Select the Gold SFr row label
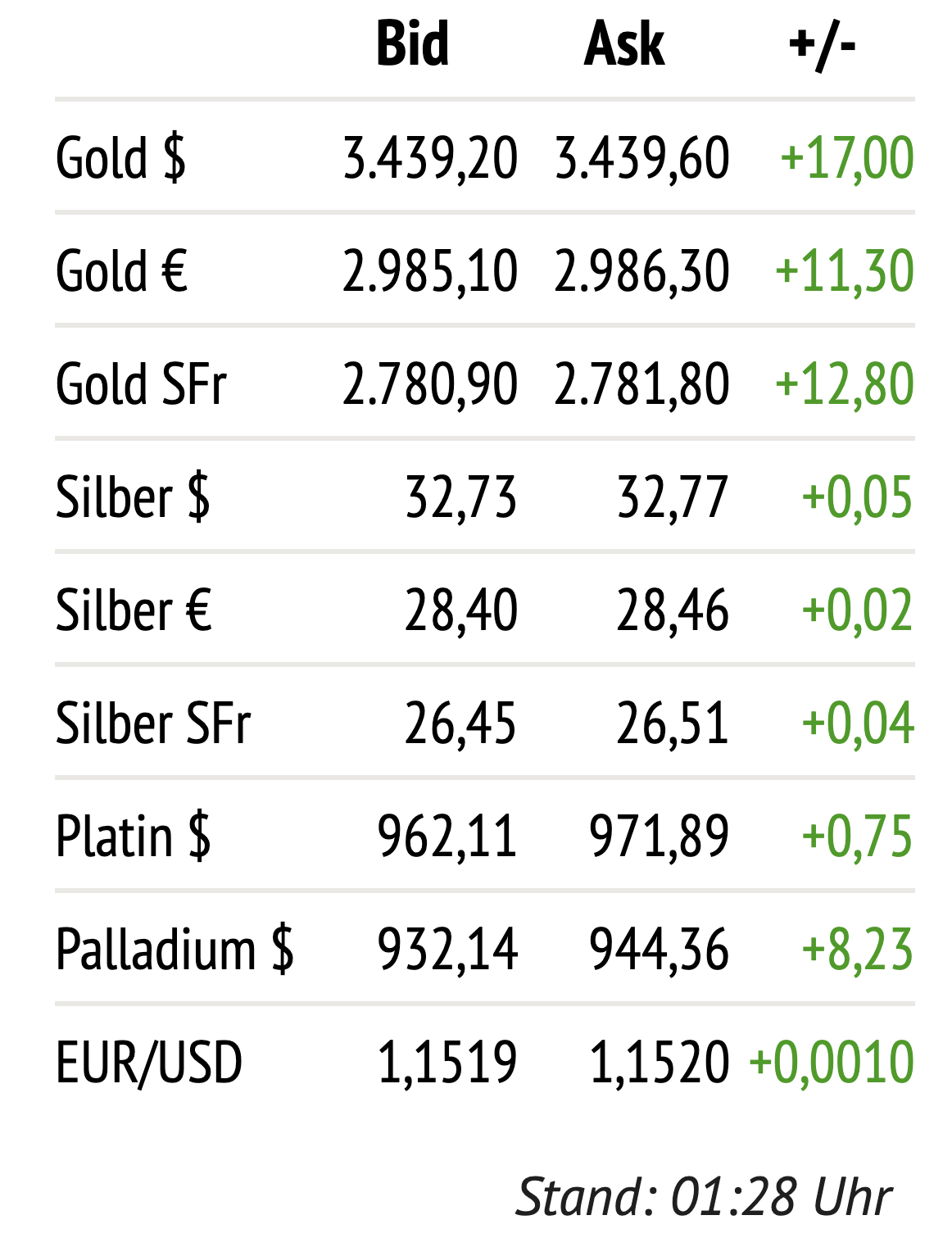952x1247 pixels. [141, 383]
